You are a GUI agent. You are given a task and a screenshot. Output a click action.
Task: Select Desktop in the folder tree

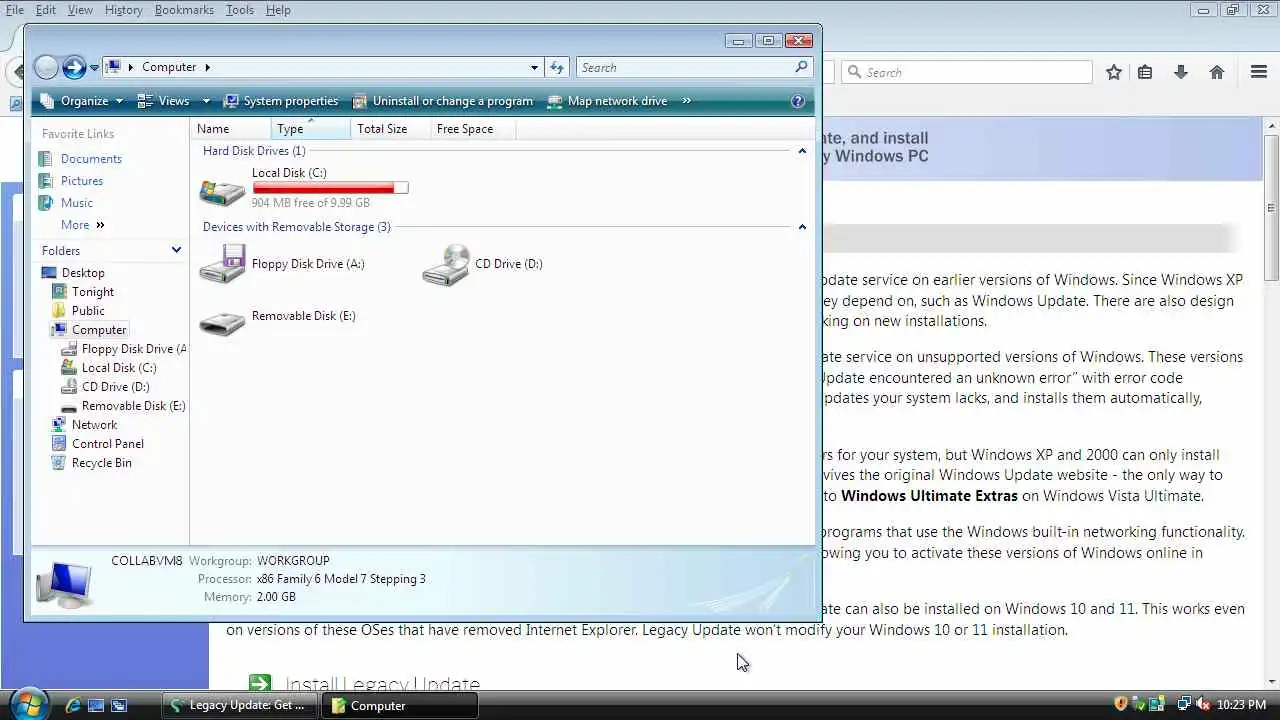pos(83,273)
